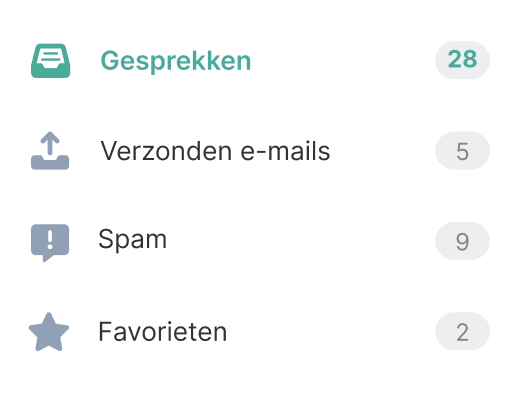
Task: Click the green 28 badge for Gesprekken
Action: (462, 60)
